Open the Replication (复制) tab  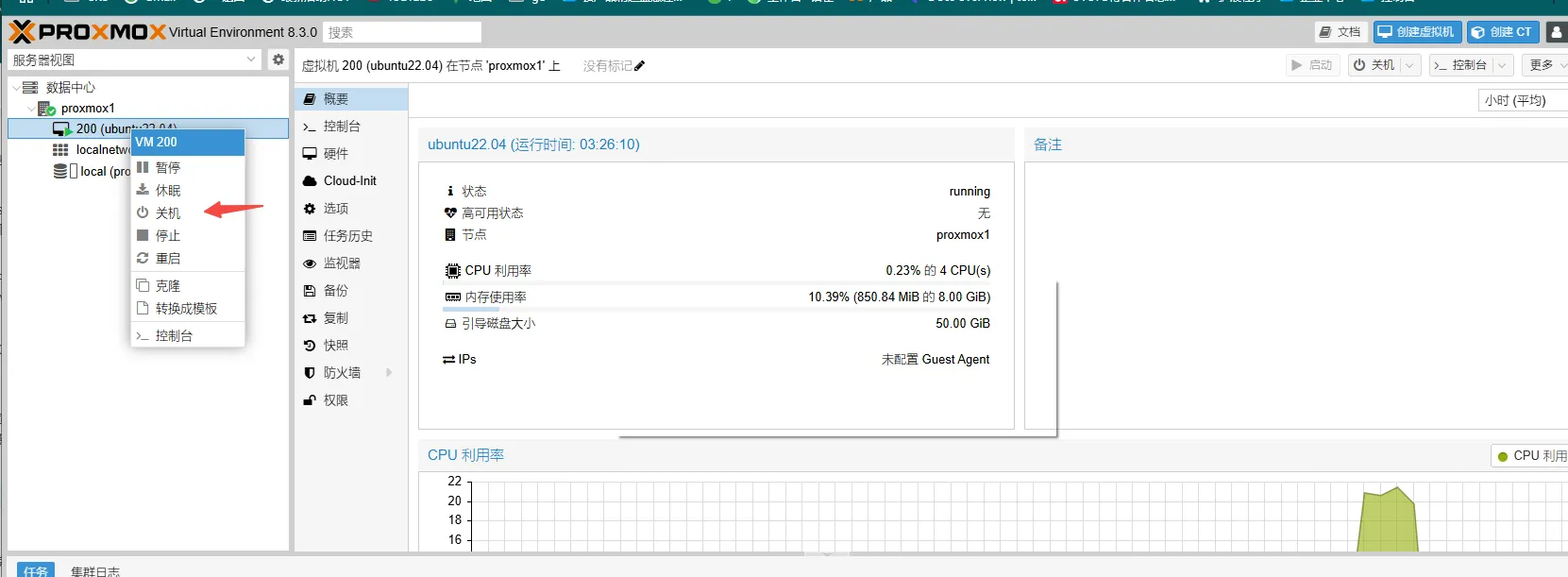tap(351, 317)
